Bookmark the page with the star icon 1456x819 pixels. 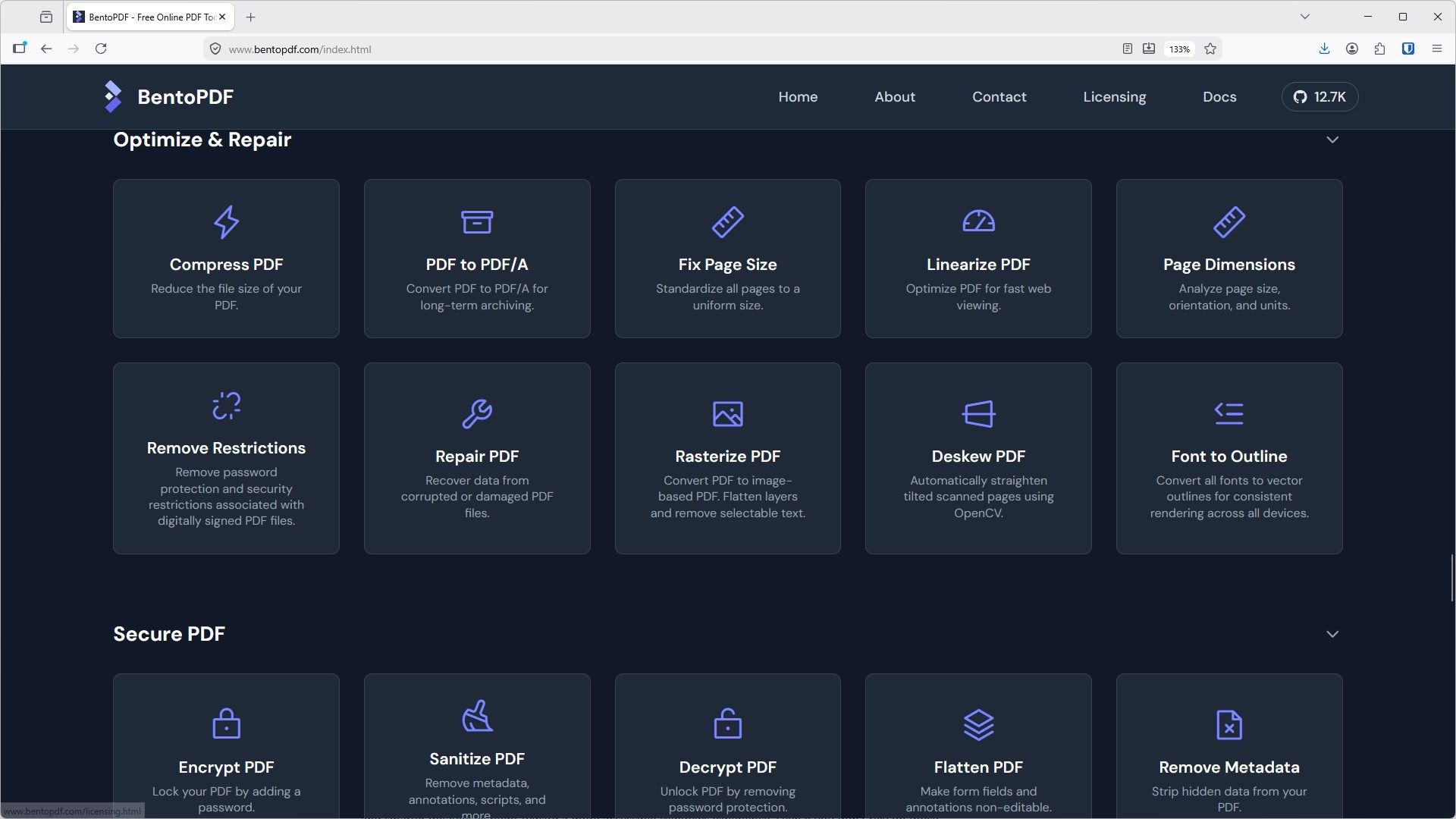1210,49
